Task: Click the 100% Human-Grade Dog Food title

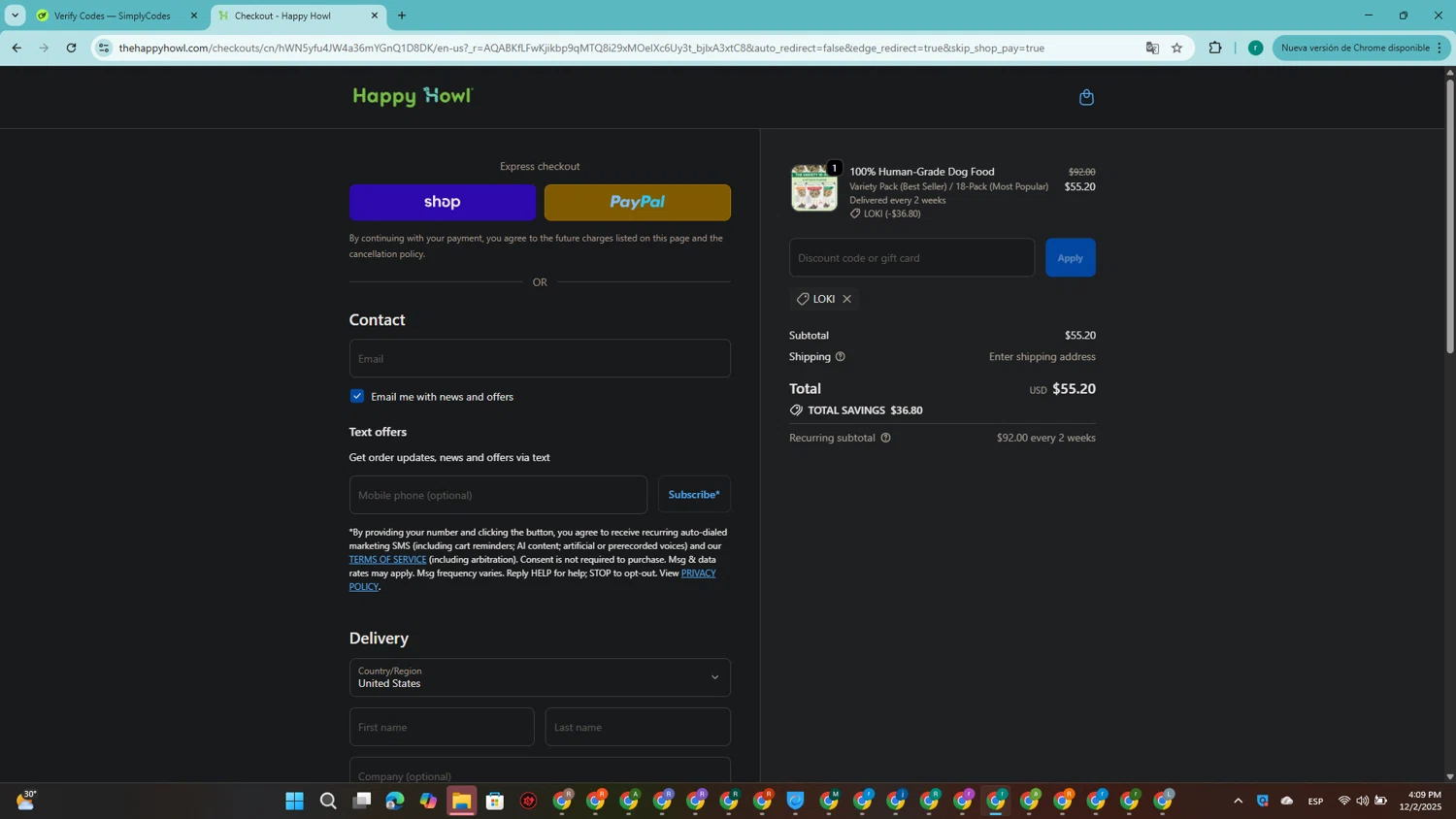Action: point(922,172)
